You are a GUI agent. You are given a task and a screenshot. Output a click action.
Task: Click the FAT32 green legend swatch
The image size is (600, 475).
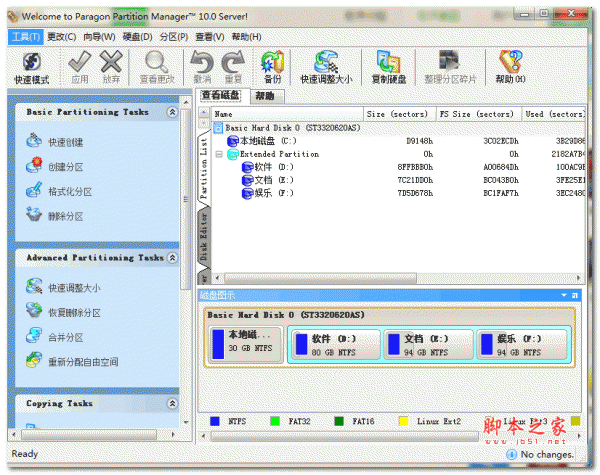(x=275, y=421)
